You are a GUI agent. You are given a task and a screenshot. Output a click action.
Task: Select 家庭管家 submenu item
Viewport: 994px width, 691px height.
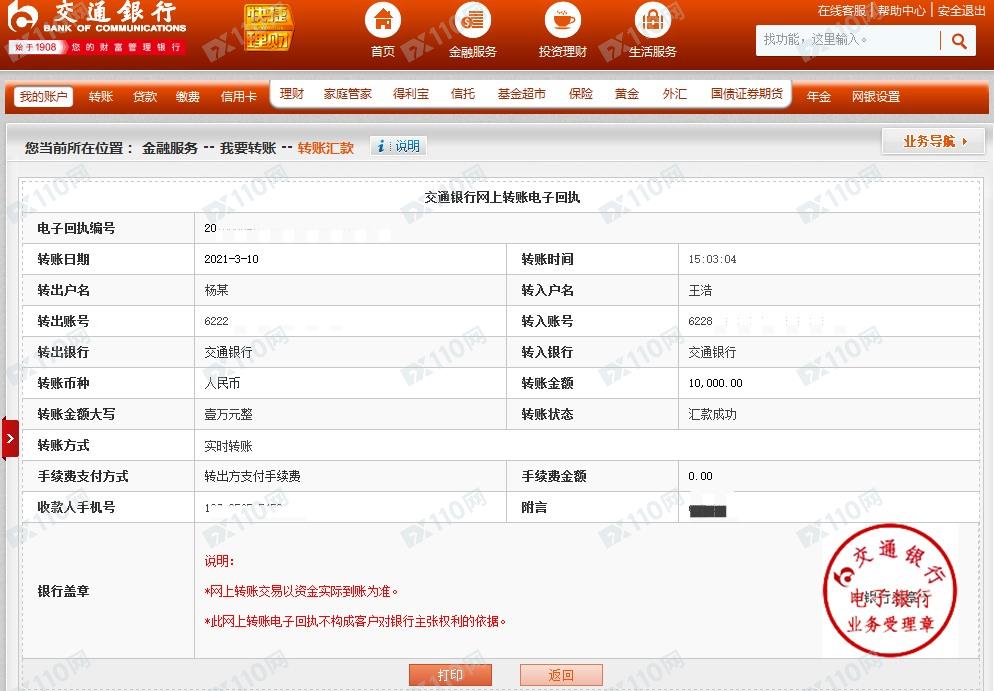[x=347, y=94]
